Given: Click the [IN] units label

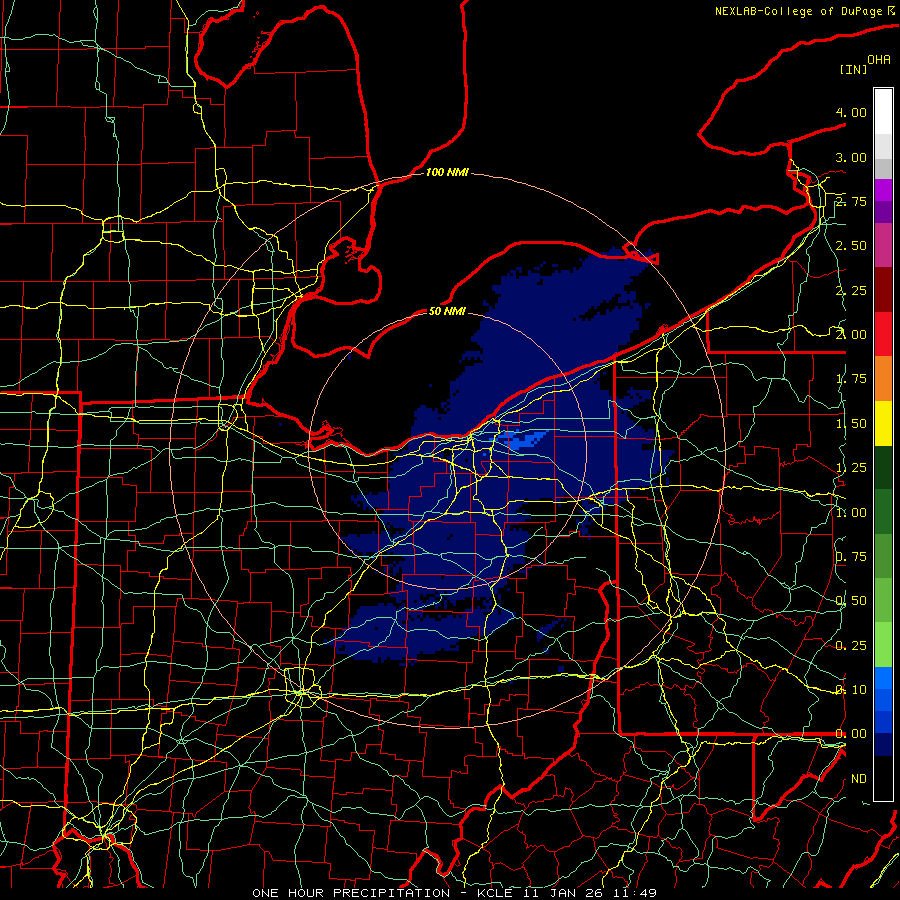Looking at the screenshot, I should pyautogui.click(x=853, y=69).
